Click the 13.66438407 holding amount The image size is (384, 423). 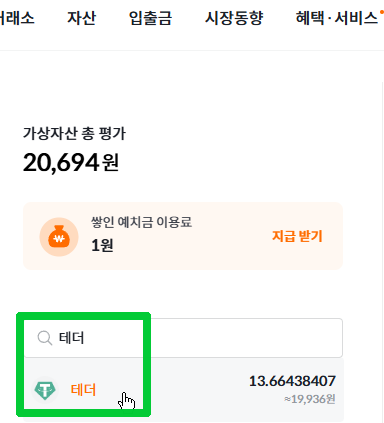coord(292,381)
